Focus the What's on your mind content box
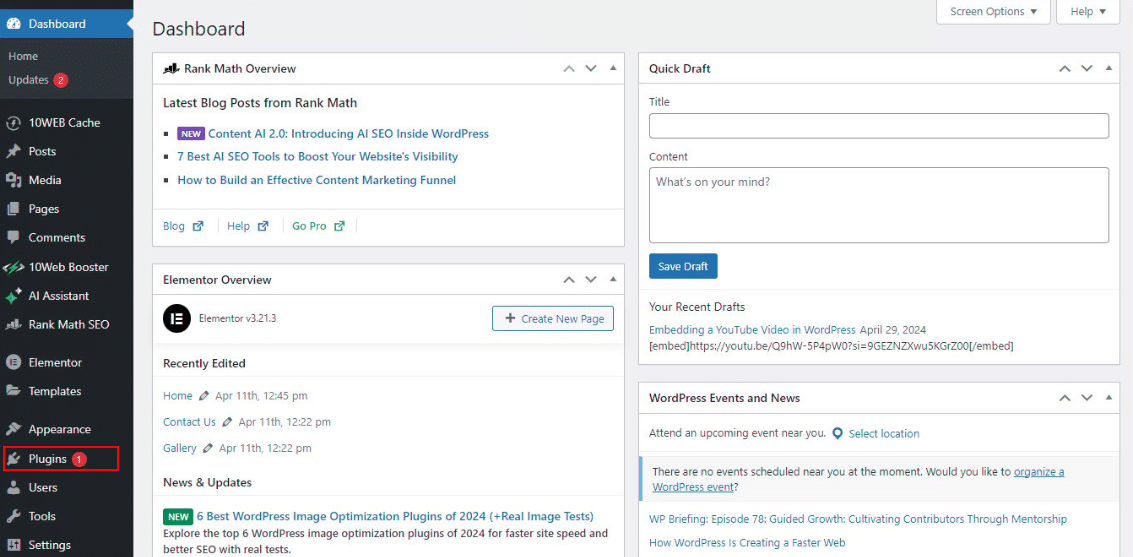Image resolution: width=1133 pixels, height=557 pixels. [x=879, y=205]
